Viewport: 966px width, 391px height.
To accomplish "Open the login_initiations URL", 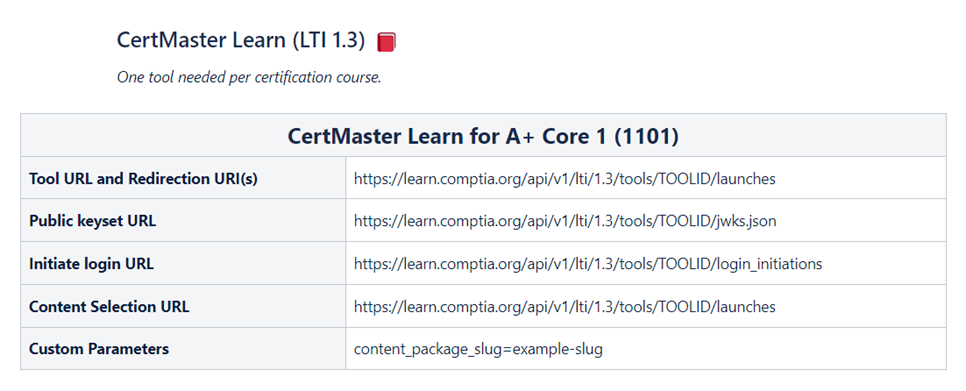I will 588,264.
